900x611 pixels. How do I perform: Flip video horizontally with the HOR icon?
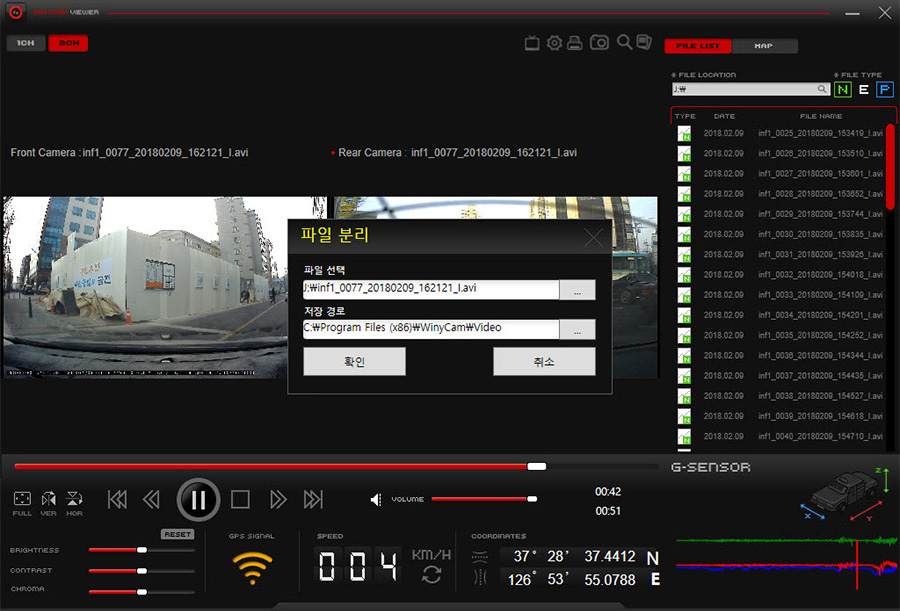point(74,499)
